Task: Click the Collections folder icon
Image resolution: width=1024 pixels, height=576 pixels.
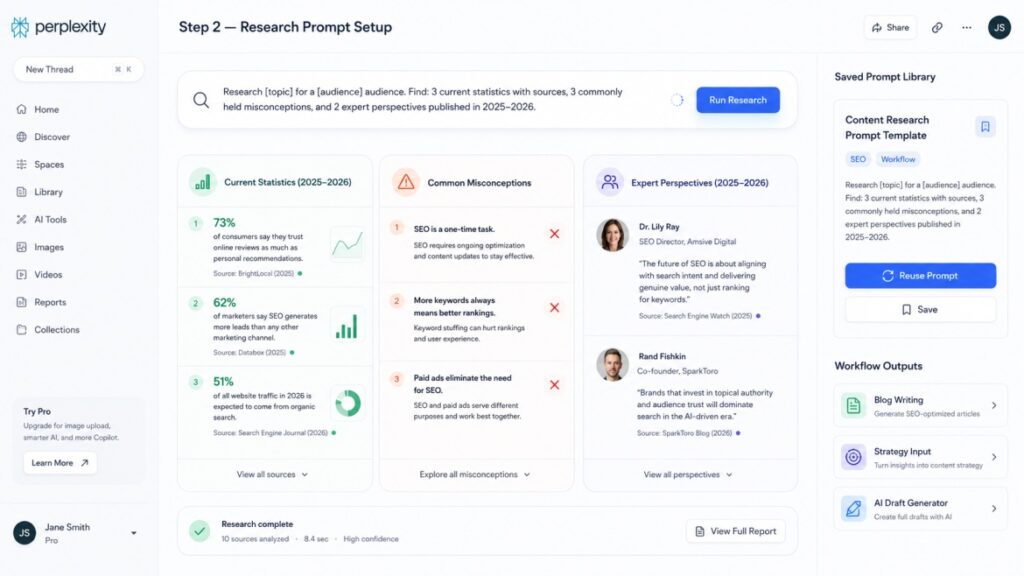Action: click(x=22, y=330)
